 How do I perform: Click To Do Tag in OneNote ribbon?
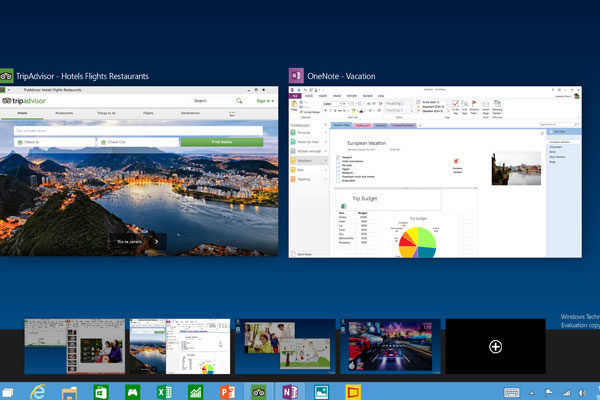coord(455,107)
